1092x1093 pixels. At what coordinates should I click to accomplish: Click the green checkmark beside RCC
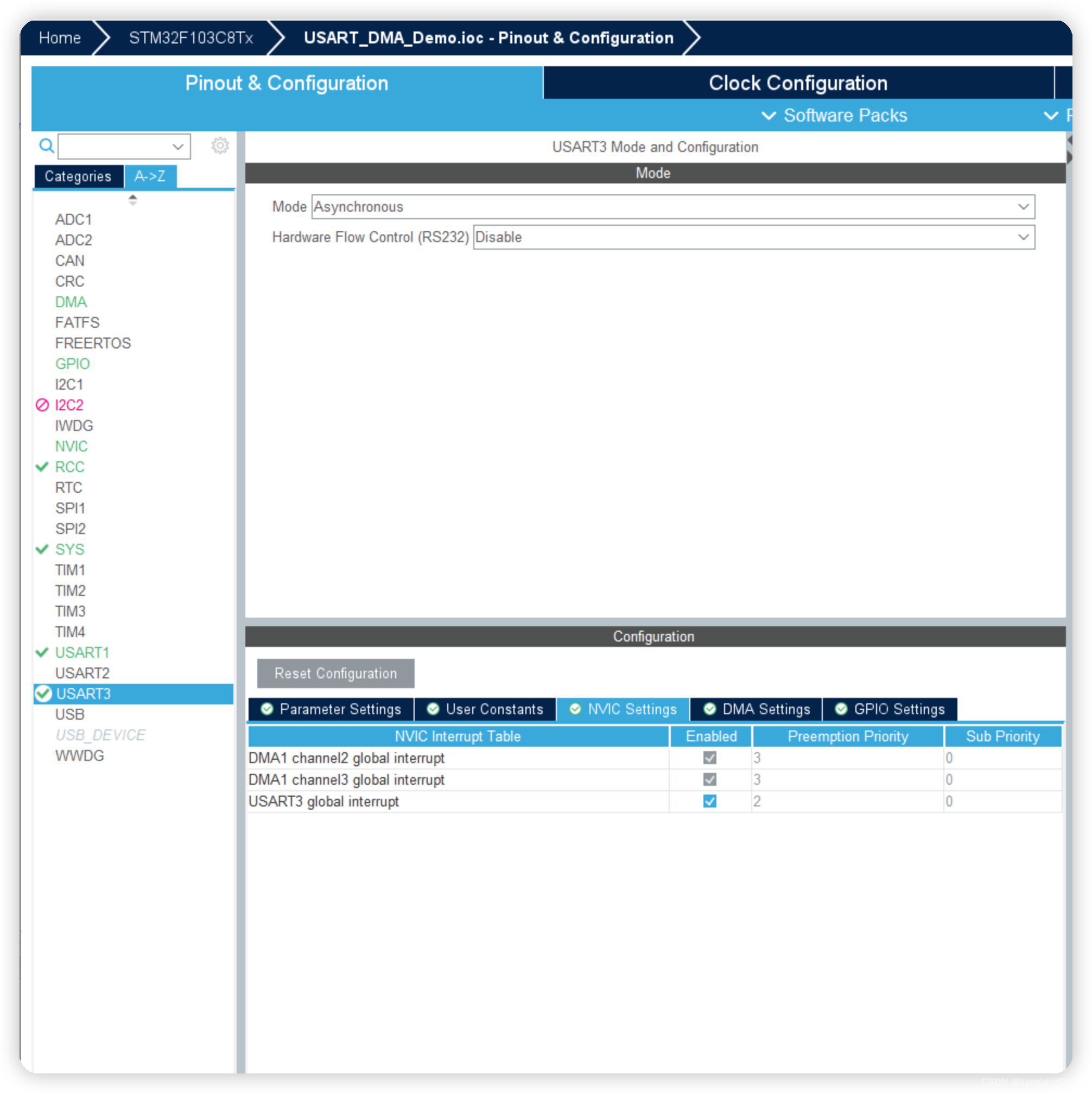coord(42,467)
